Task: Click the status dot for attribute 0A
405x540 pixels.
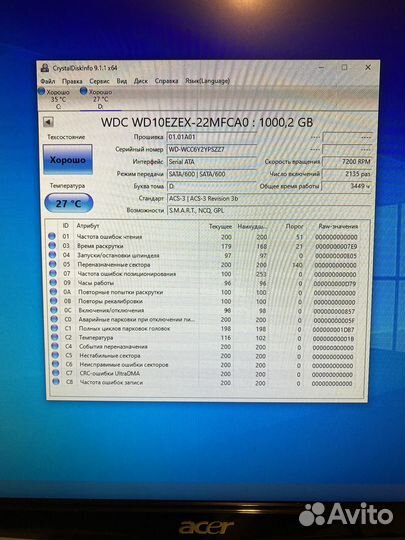Action: (53, 292)
